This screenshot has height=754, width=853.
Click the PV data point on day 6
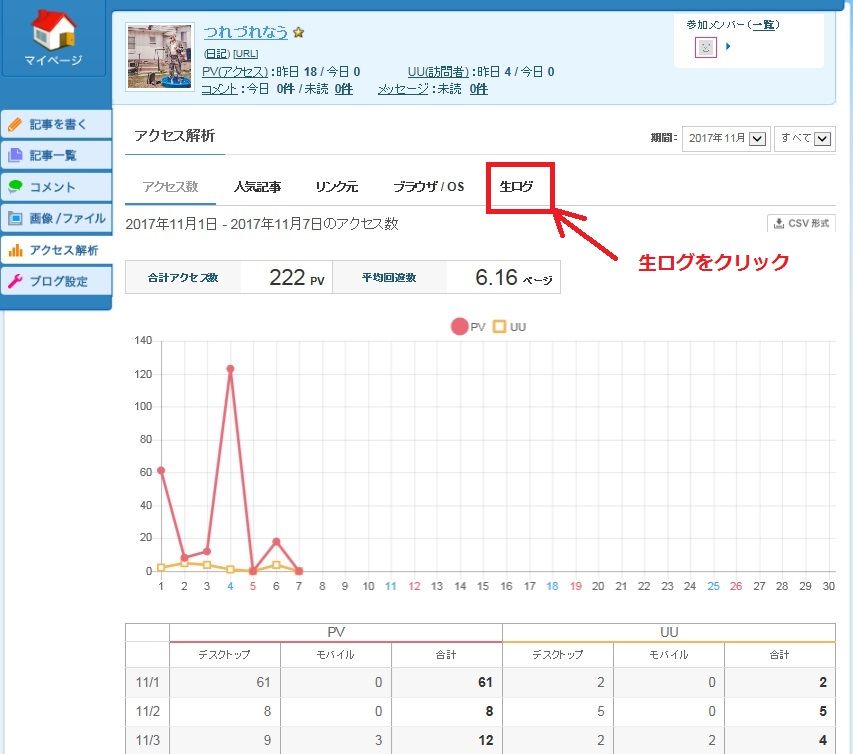(276, 542)
